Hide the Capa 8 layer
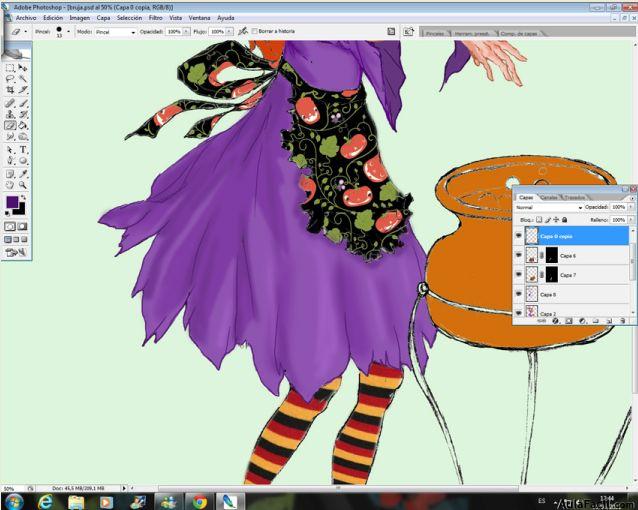This screenshot has width=638, height=510. 518,294
